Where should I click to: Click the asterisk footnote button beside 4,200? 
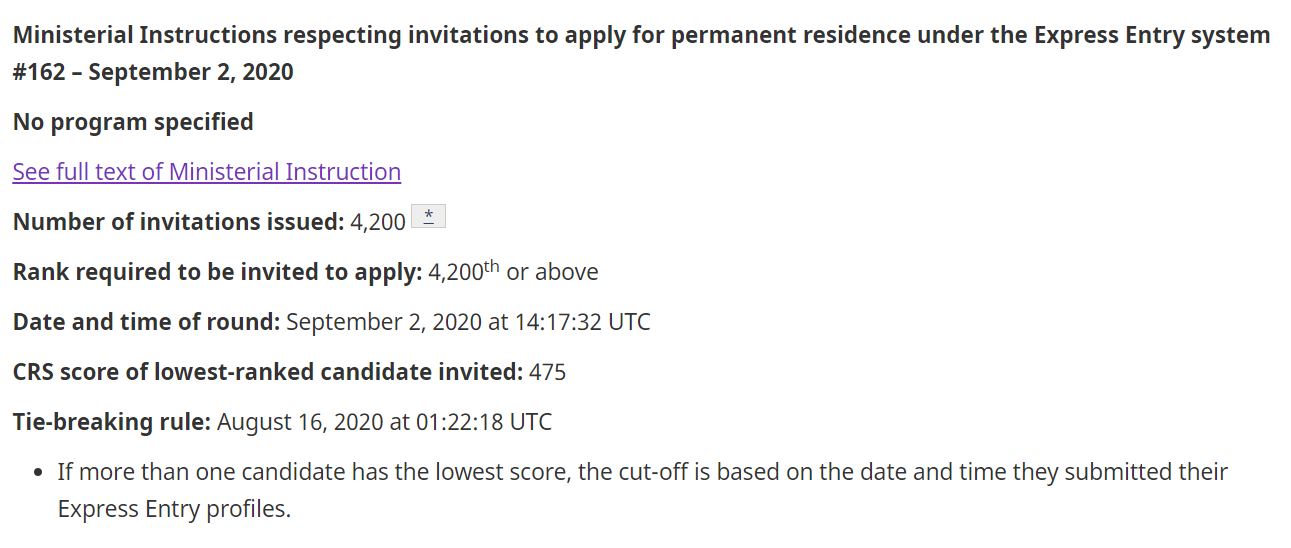tap(429, 217)
